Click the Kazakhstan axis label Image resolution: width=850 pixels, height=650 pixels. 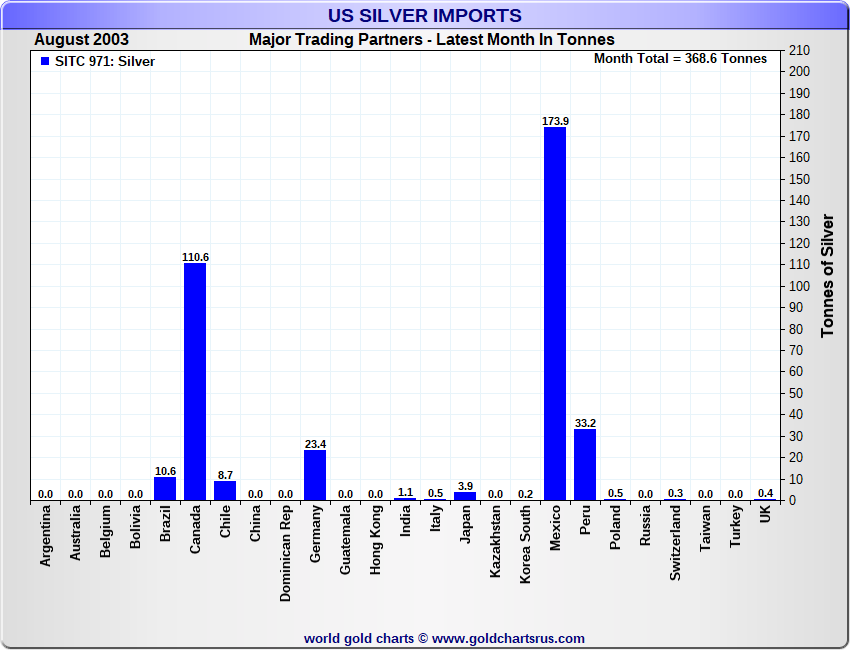[495, 541]
